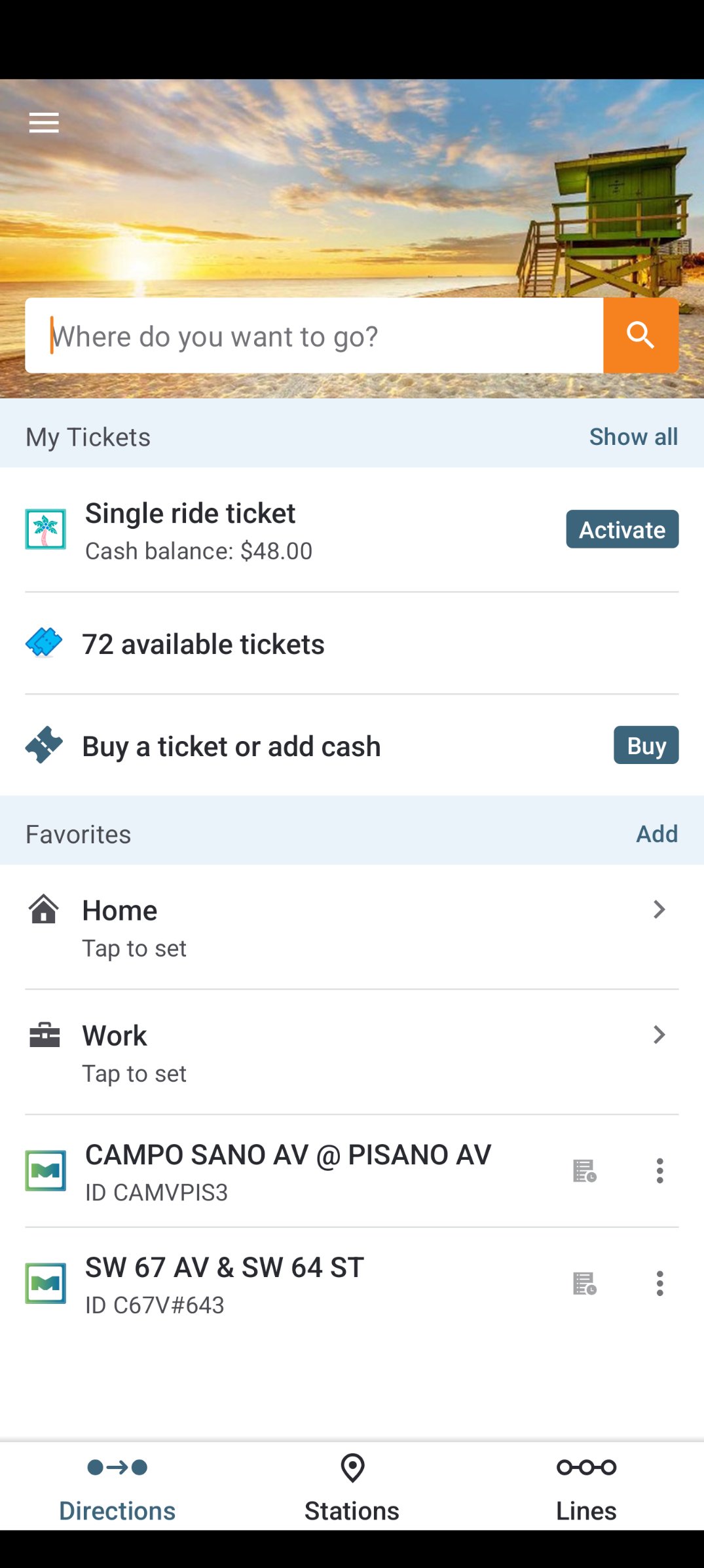Open more options for SW 67 AV stop
Screen dimensions: 704x1568
pos(659,1283)
